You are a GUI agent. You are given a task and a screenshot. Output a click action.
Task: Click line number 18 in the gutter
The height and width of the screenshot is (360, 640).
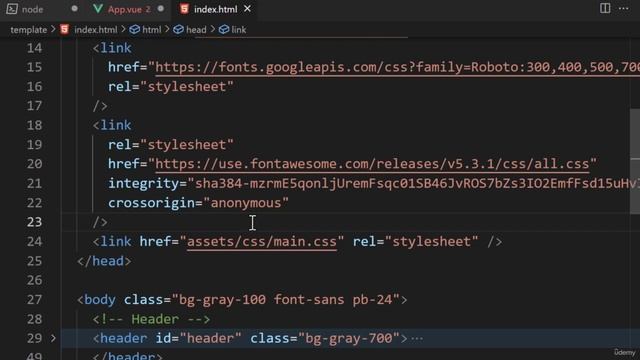click(x=34, y=125)
